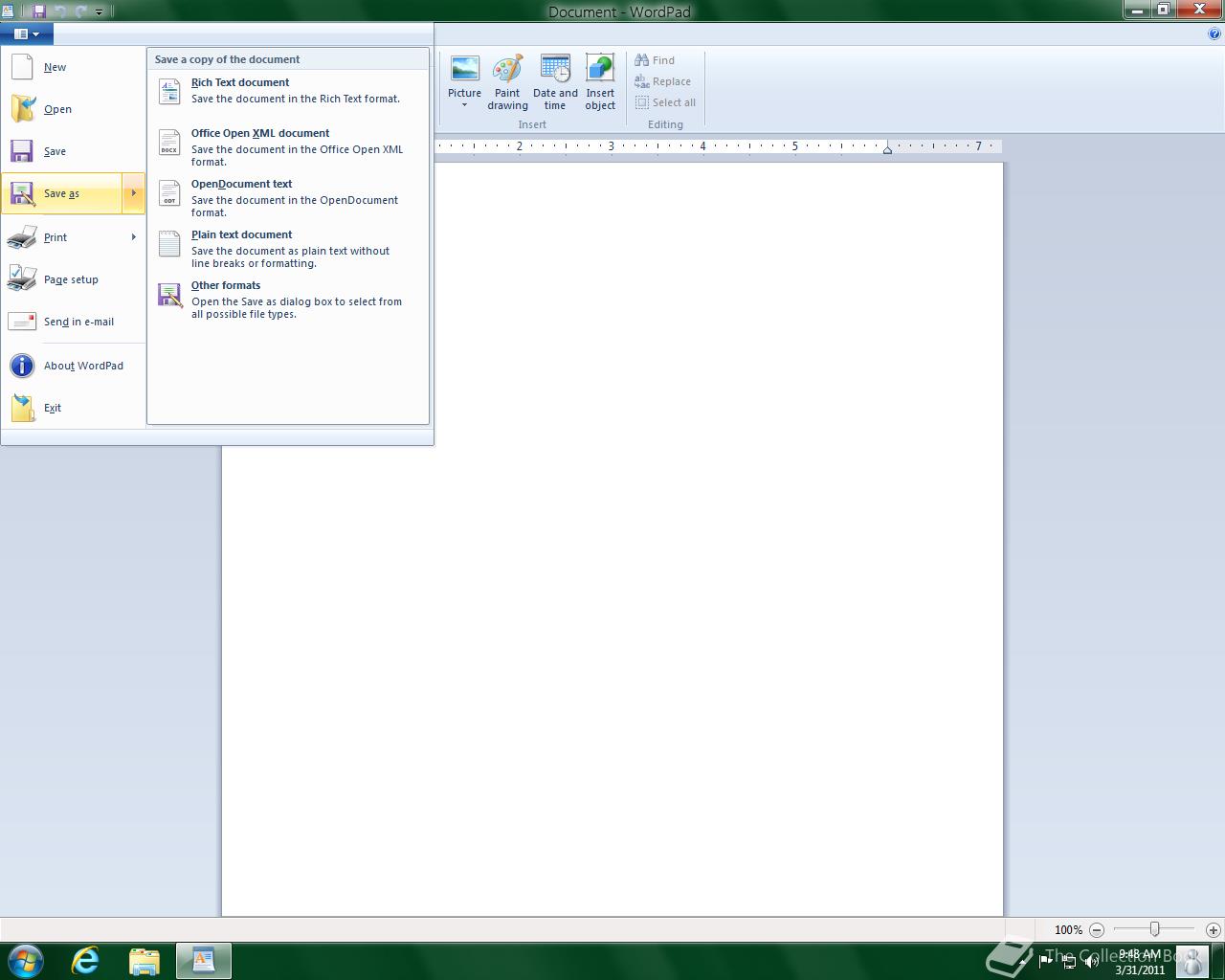The height and width of the screenshot is (980, 1225).
Task: Click the right indent marker on ruler
Action: (887, 149)
